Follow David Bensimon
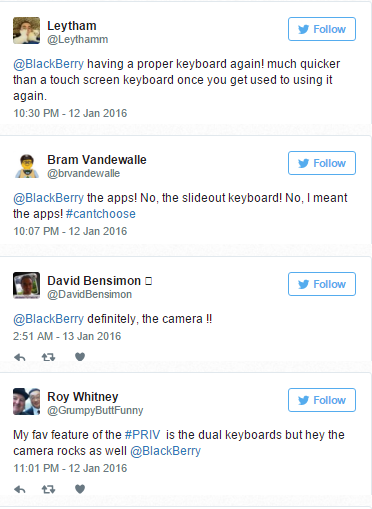This screenshot has width=372, height=509. [x=322, y=284]
